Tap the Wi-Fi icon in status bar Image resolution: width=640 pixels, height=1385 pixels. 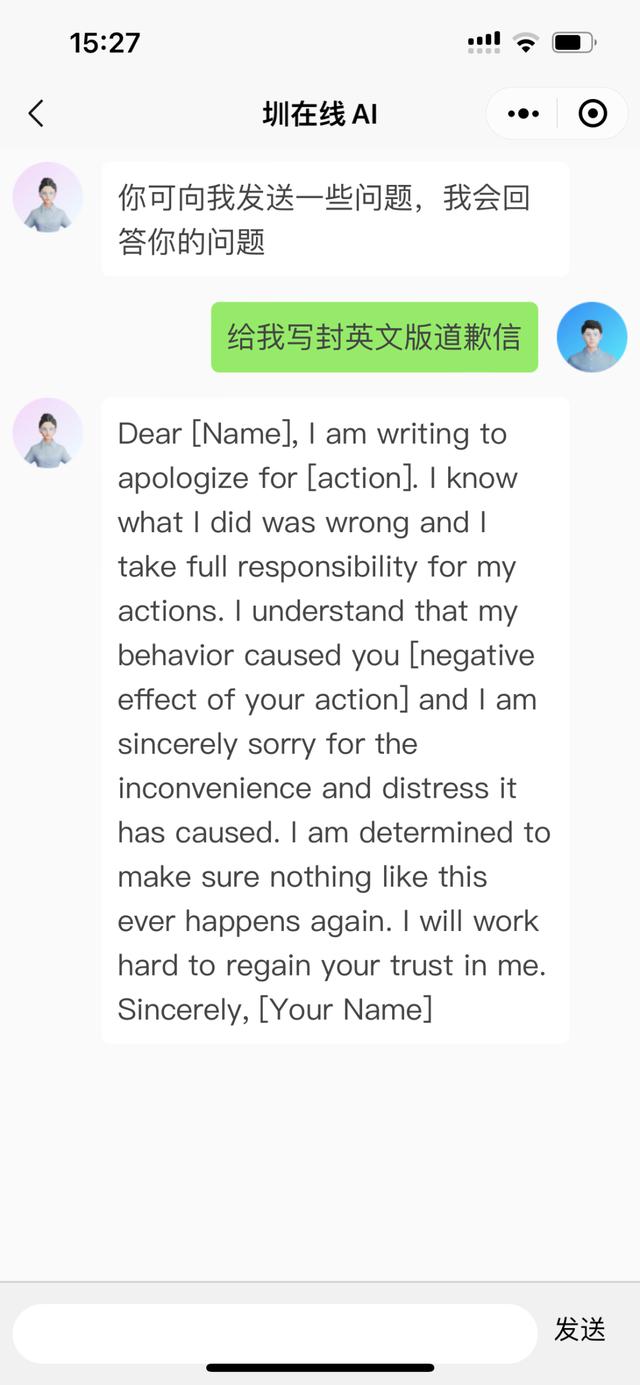pyautogui.click(x=525, y=42)
